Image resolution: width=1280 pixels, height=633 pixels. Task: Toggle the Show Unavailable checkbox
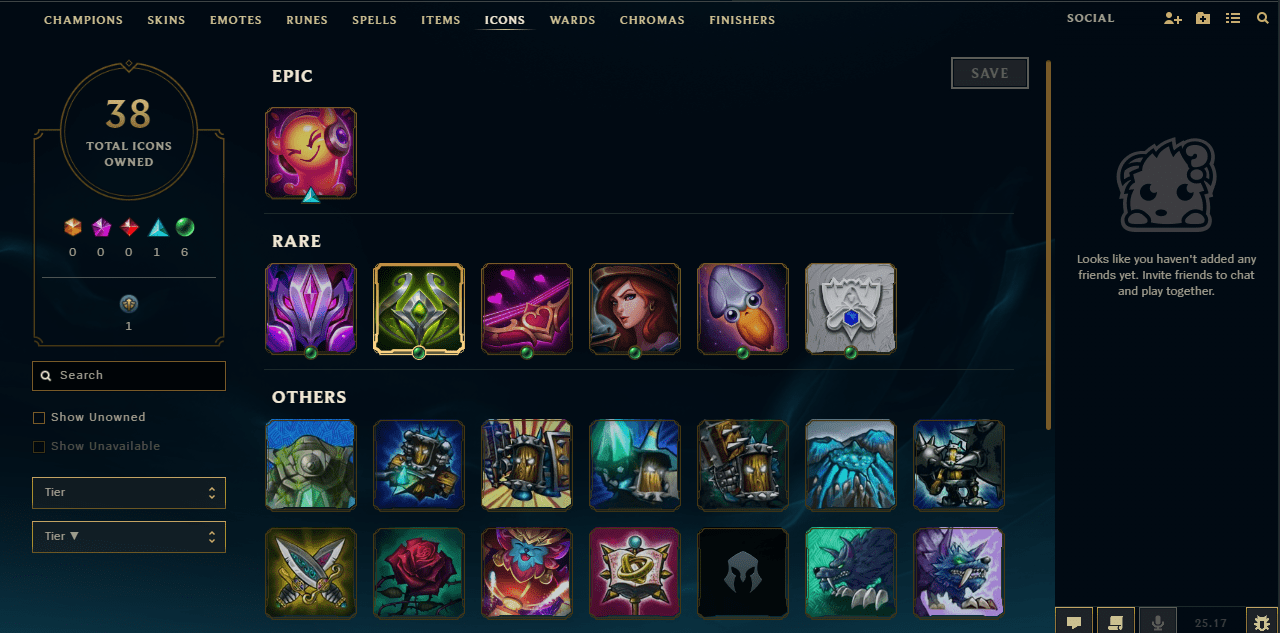(39, 447)
